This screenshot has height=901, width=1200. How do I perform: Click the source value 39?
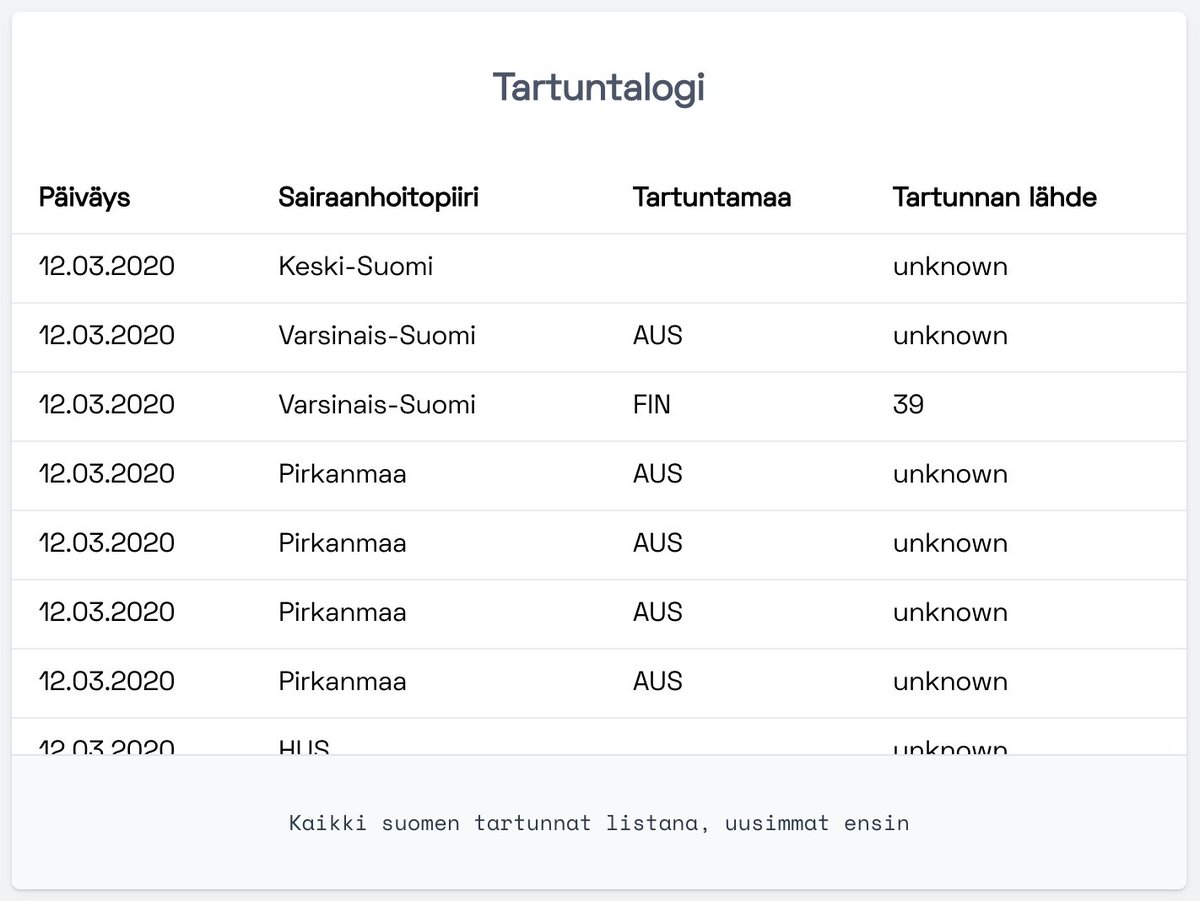coord(909,405)
